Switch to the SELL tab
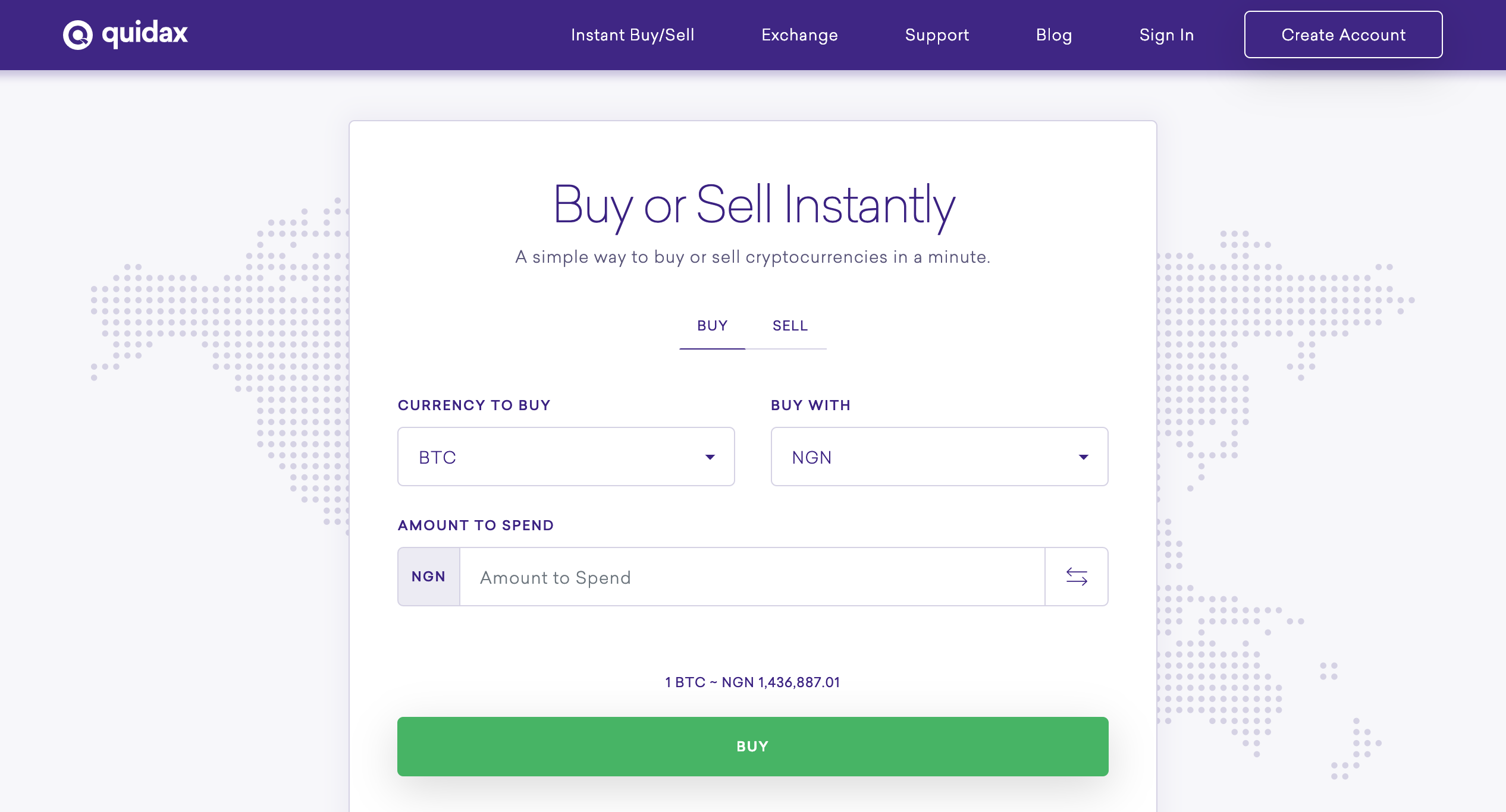The width and height of the screenshot is (1506, 812). click(790, 326)
